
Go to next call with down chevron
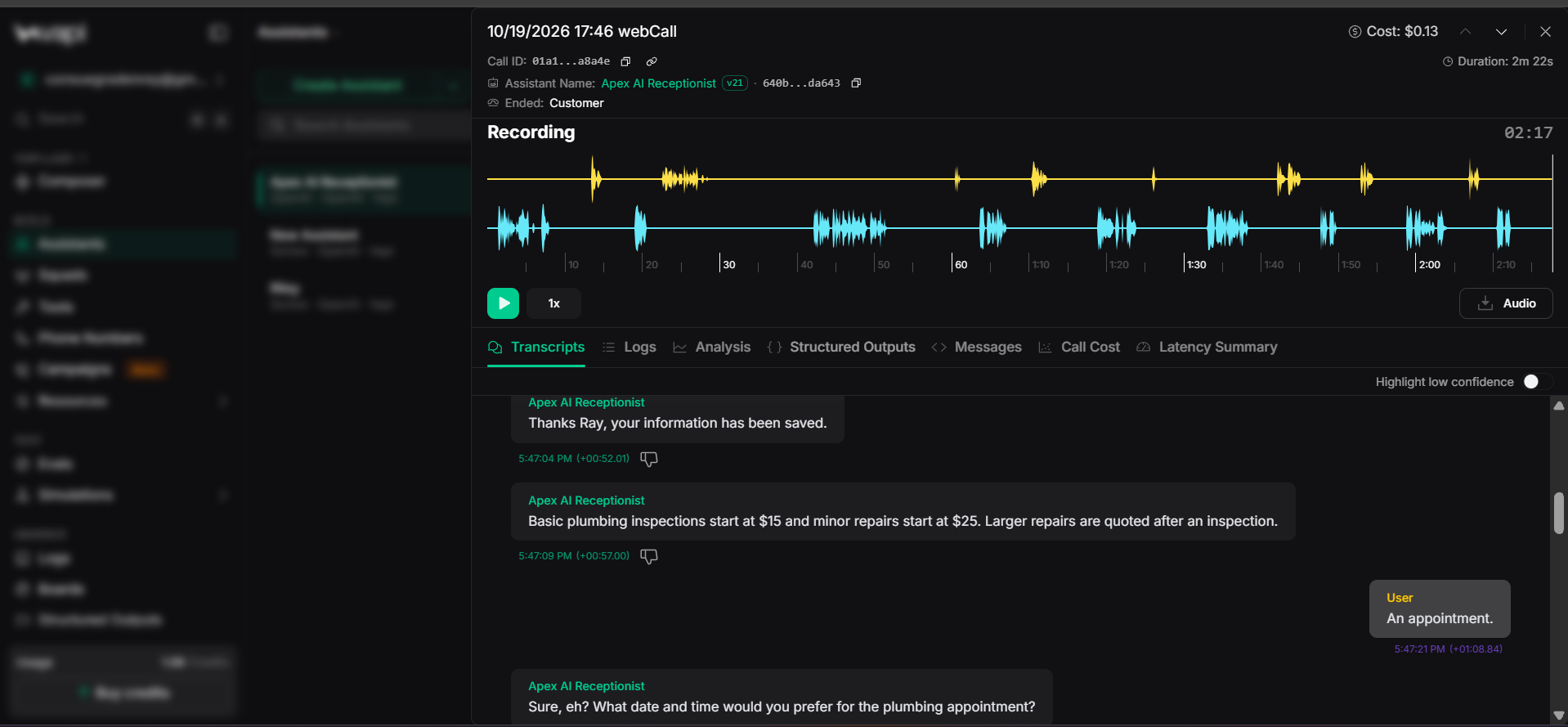coord(1502,32)
